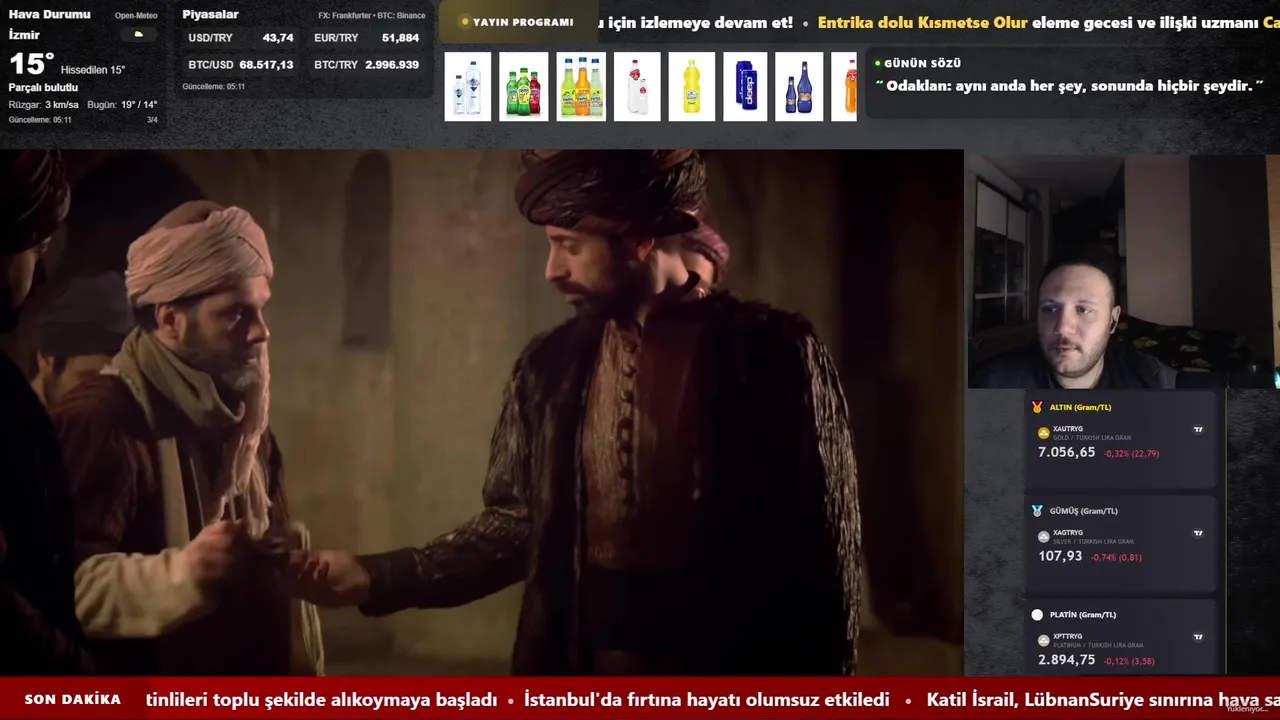
Task: Click the XPTTRYG platinum symbol icon
Action: pos(1044,640)
